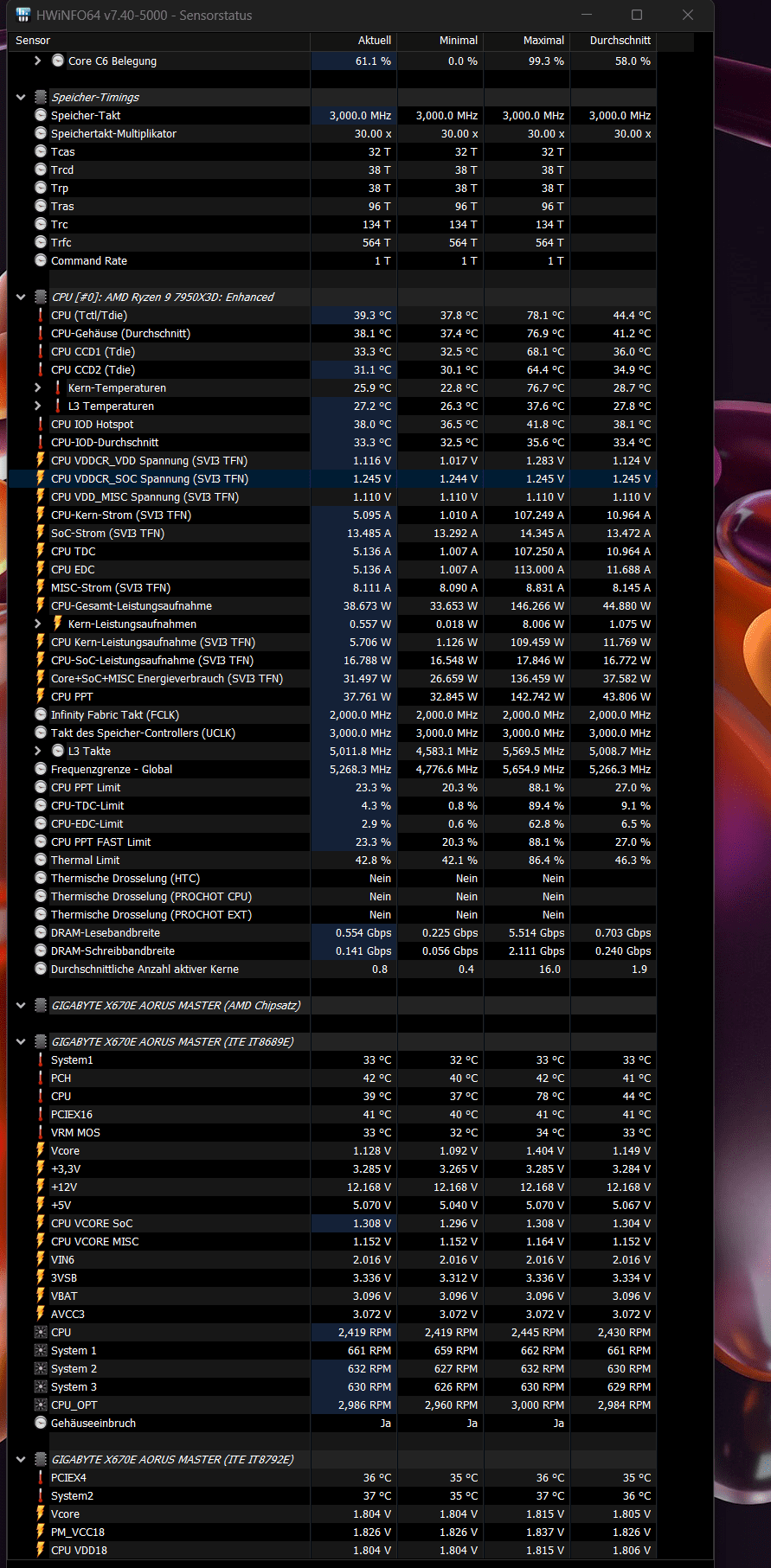Select the CPU-Gesamt-Leistungsaufnahme row
The image size is (771, 1568).
coord(332,605)
